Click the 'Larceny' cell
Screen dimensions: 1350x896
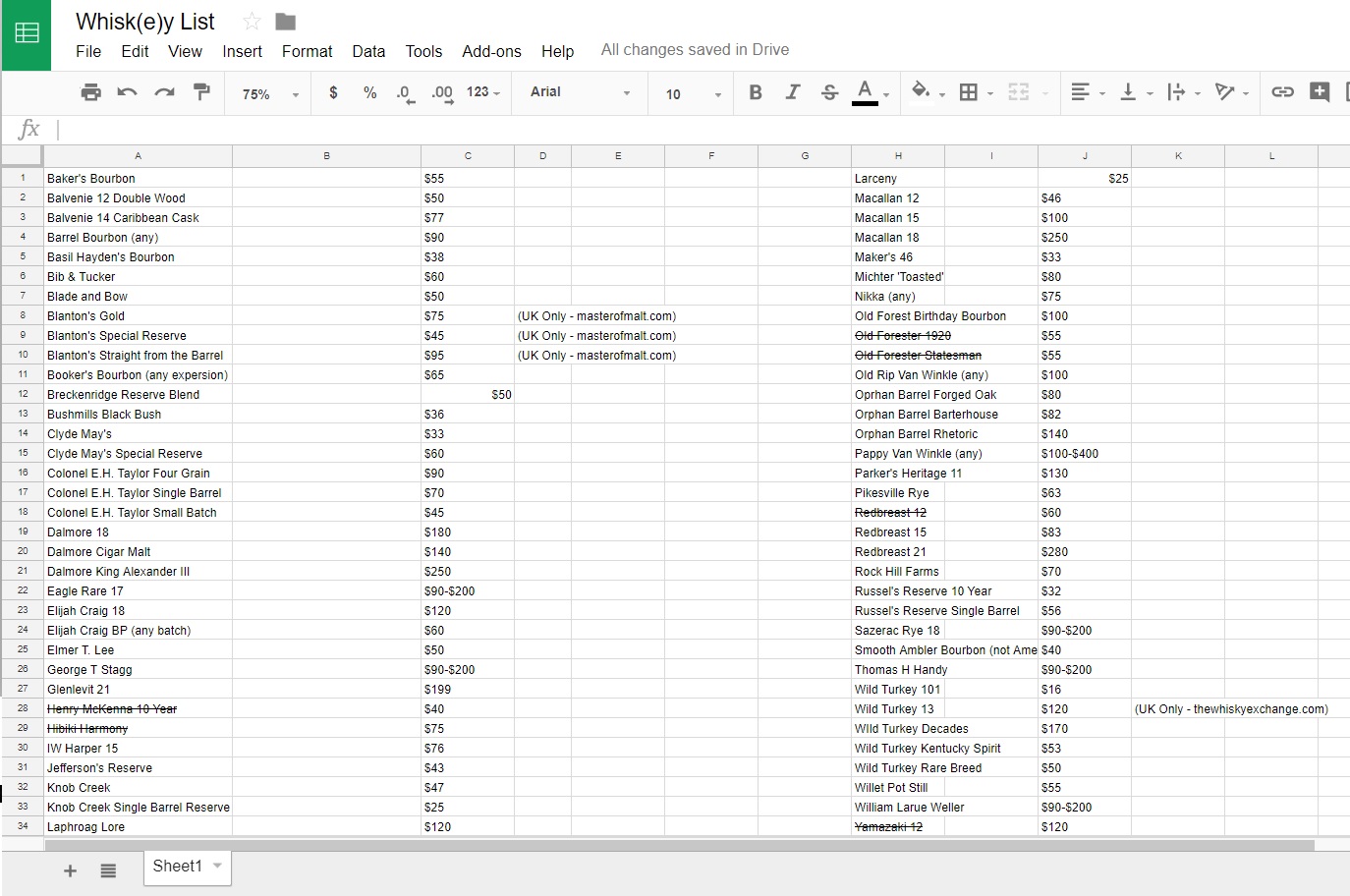pos(898,178)
